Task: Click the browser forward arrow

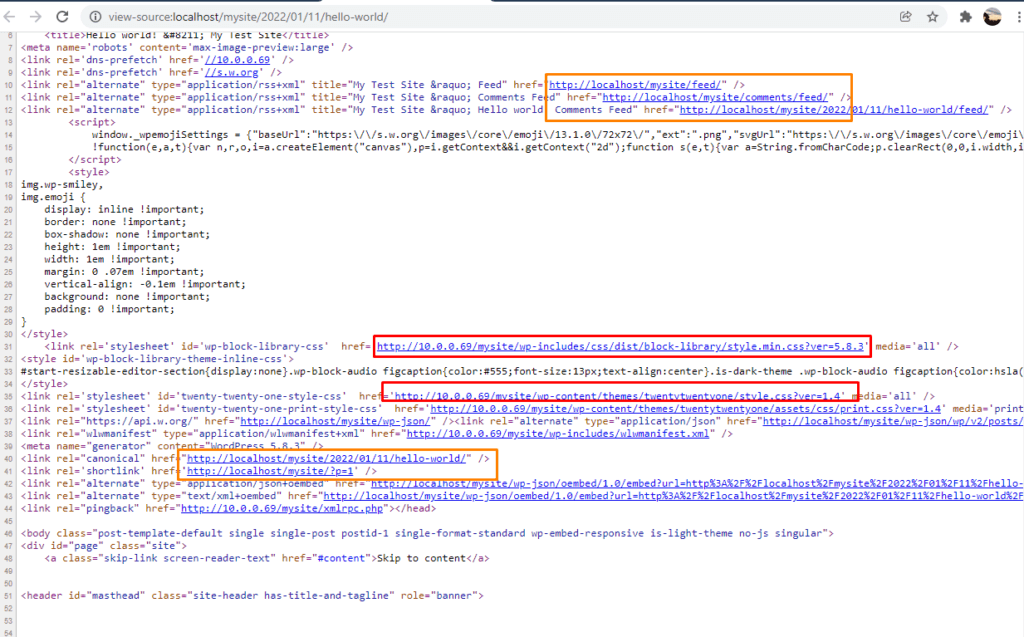Action: (x=37, y=17)
